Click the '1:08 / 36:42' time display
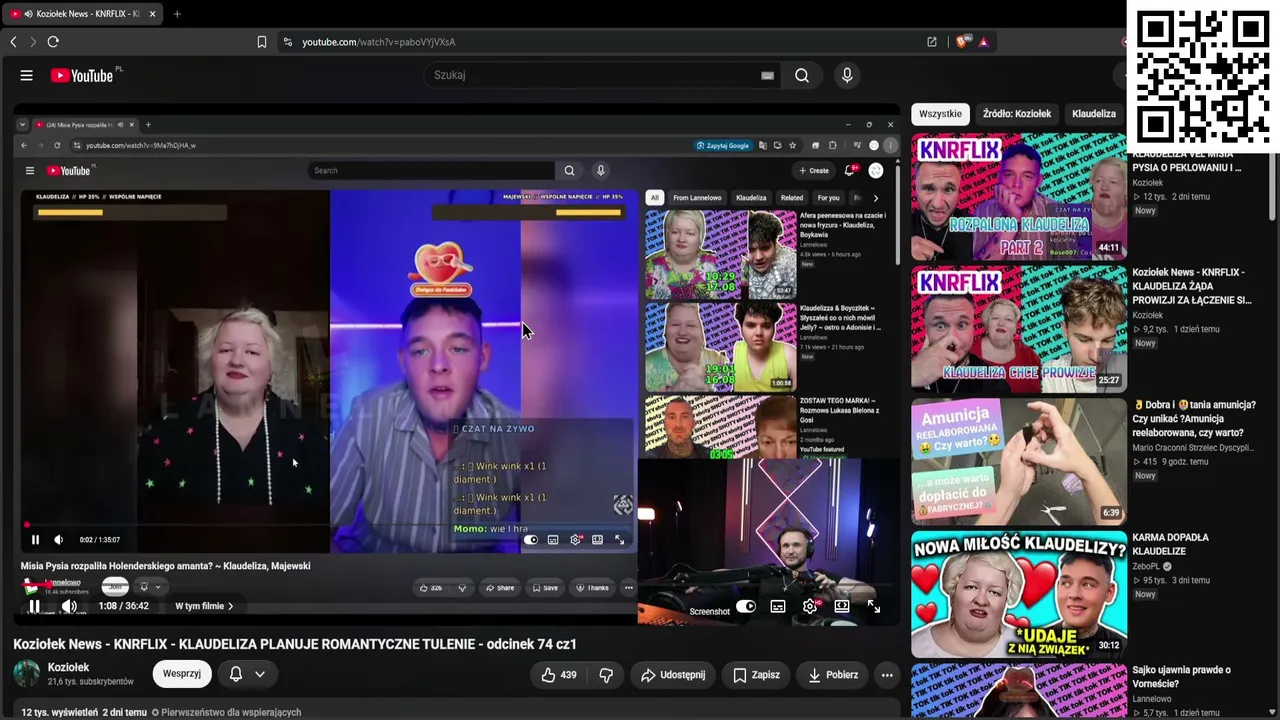The width and height of the screenshot is (1280, 720). pyautogui.click(x=123, y=606)
